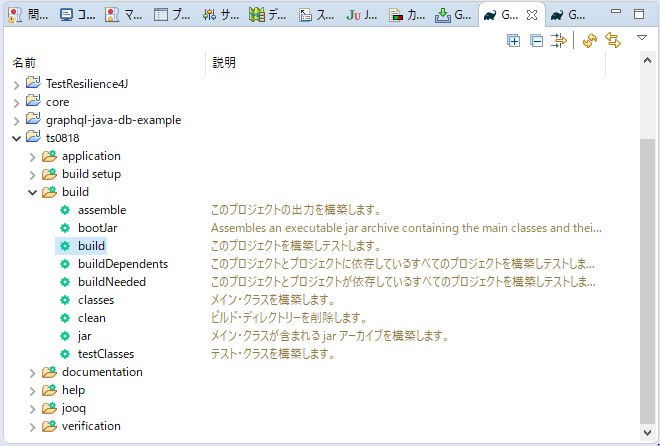Click the vertical scrollbar thumb
This screenshot has width=660, height=446.
tap(647, 281)
